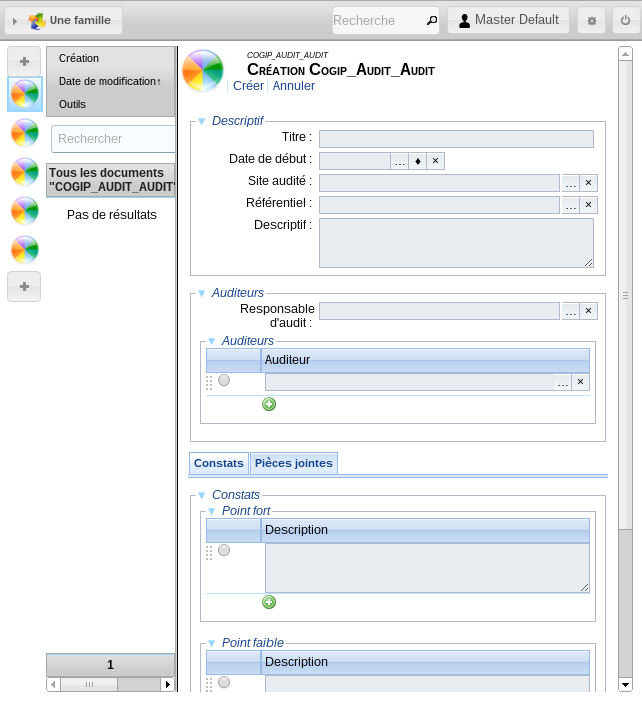Select the Auditeur row radio button
This screenshot has width=642, height=701.
click(224, 380)
